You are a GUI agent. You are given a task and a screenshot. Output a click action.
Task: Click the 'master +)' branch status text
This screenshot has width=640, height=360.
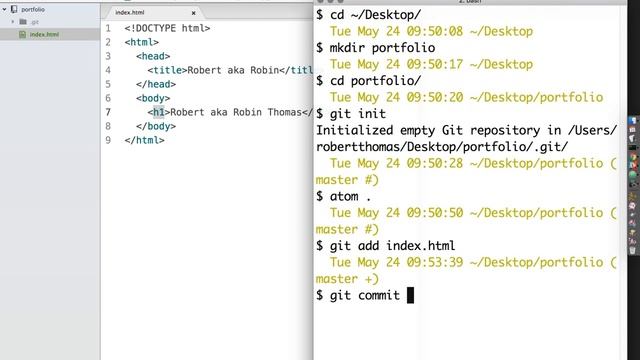[347, 279]
